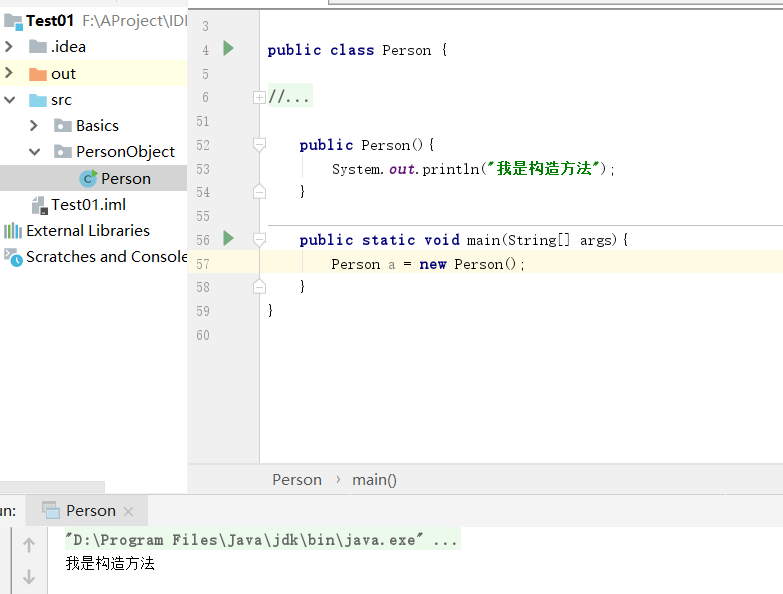Click Person in the editor breadcrumb

point(297,480)
